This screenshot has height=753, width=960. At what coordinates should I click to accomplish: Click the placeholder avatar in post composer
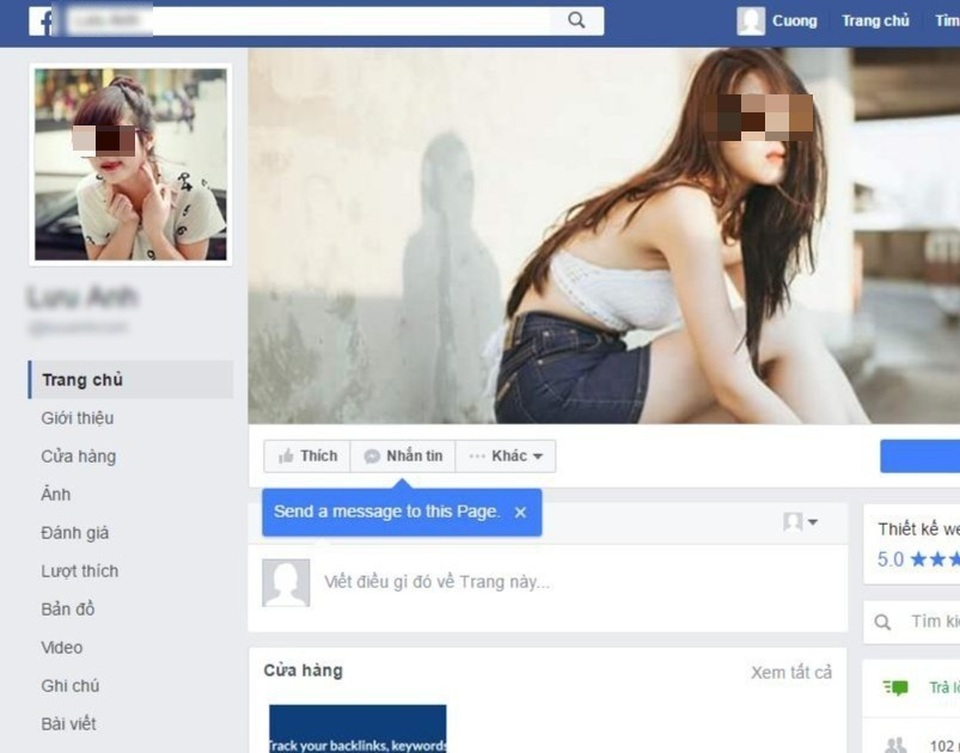point(286,582)
